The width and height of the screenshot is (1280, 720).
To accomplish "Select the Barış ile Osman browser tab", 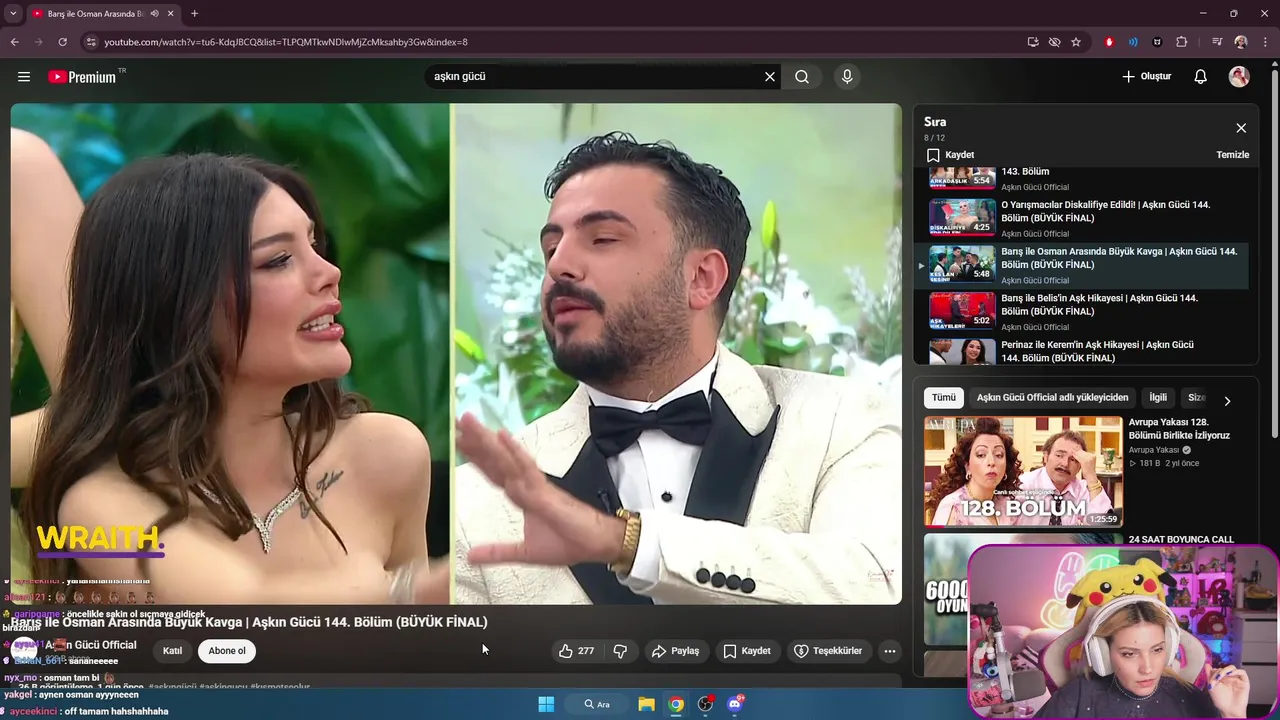I will pos(103,14).
